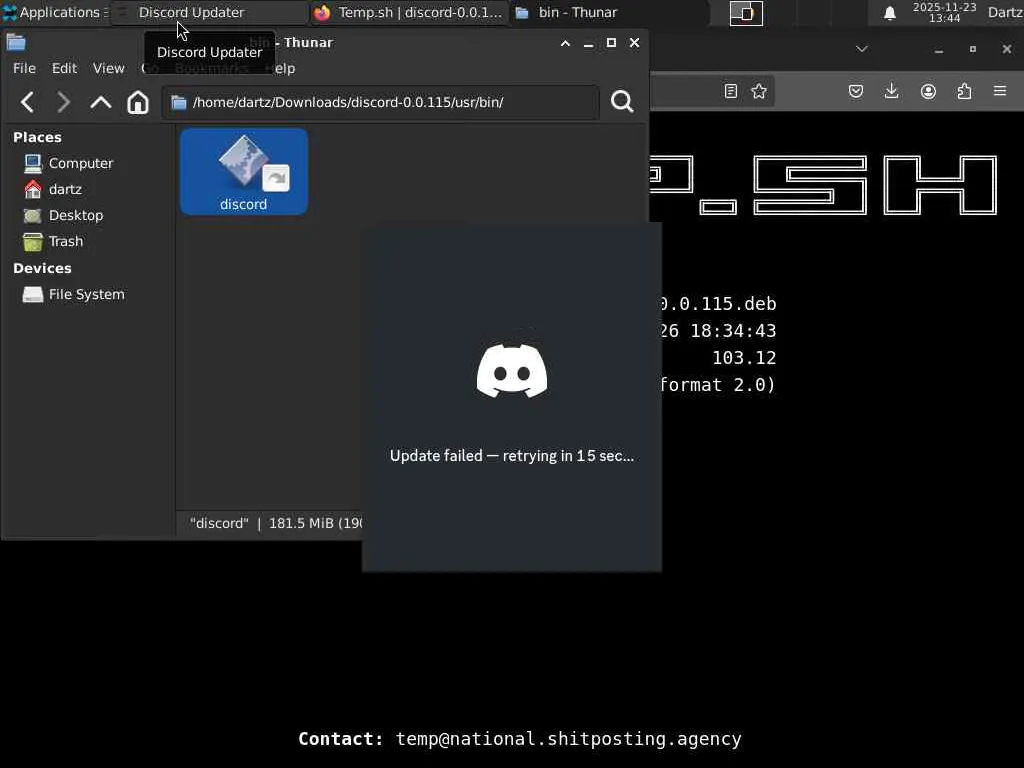Go to parent folder in Thunar
This screenshot has height=768, width=1024.
101,103
